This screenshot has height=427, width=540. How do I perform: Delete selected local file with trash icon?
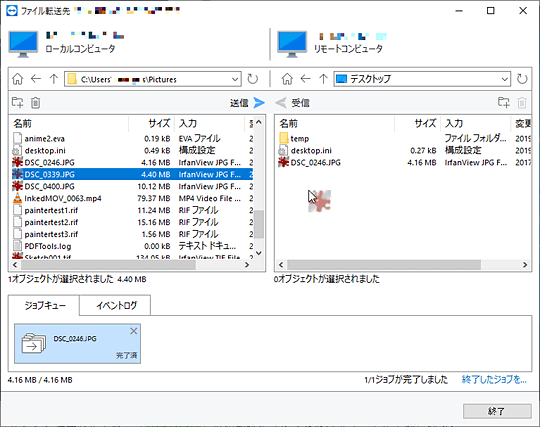click(x=35, y=103)
